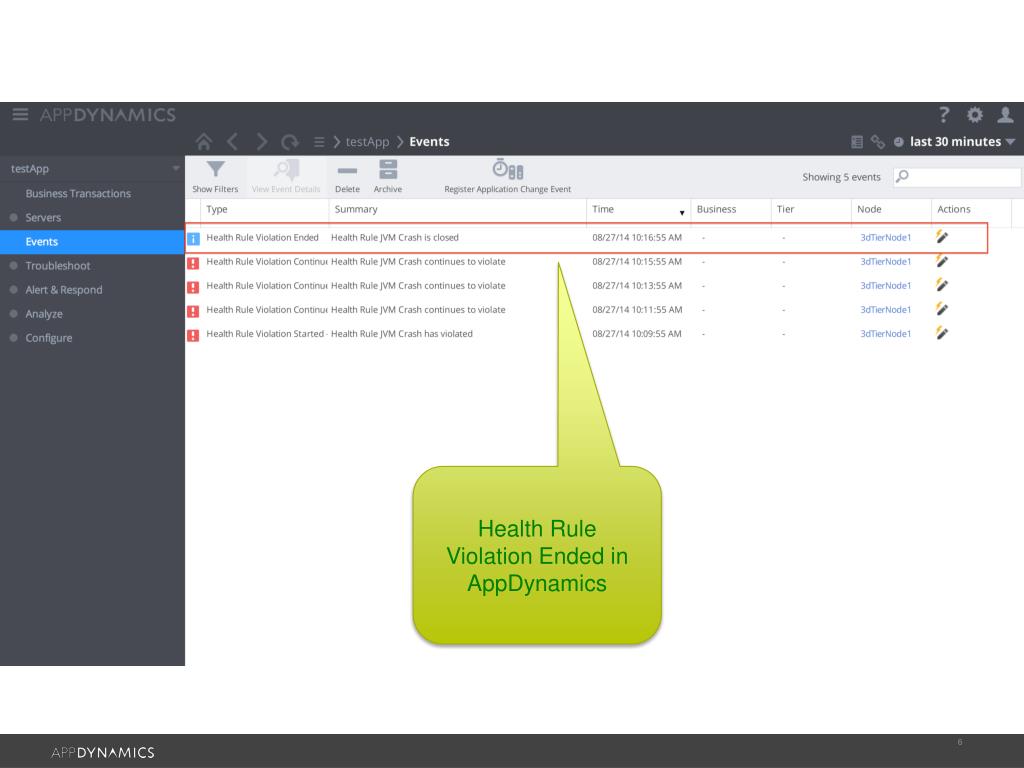The width and height of the screenshot is (1024, 768).
Task: Open the hamburger menu beside the AppDynamics logo
Action: pyautogui.click(x=20, y=115)
